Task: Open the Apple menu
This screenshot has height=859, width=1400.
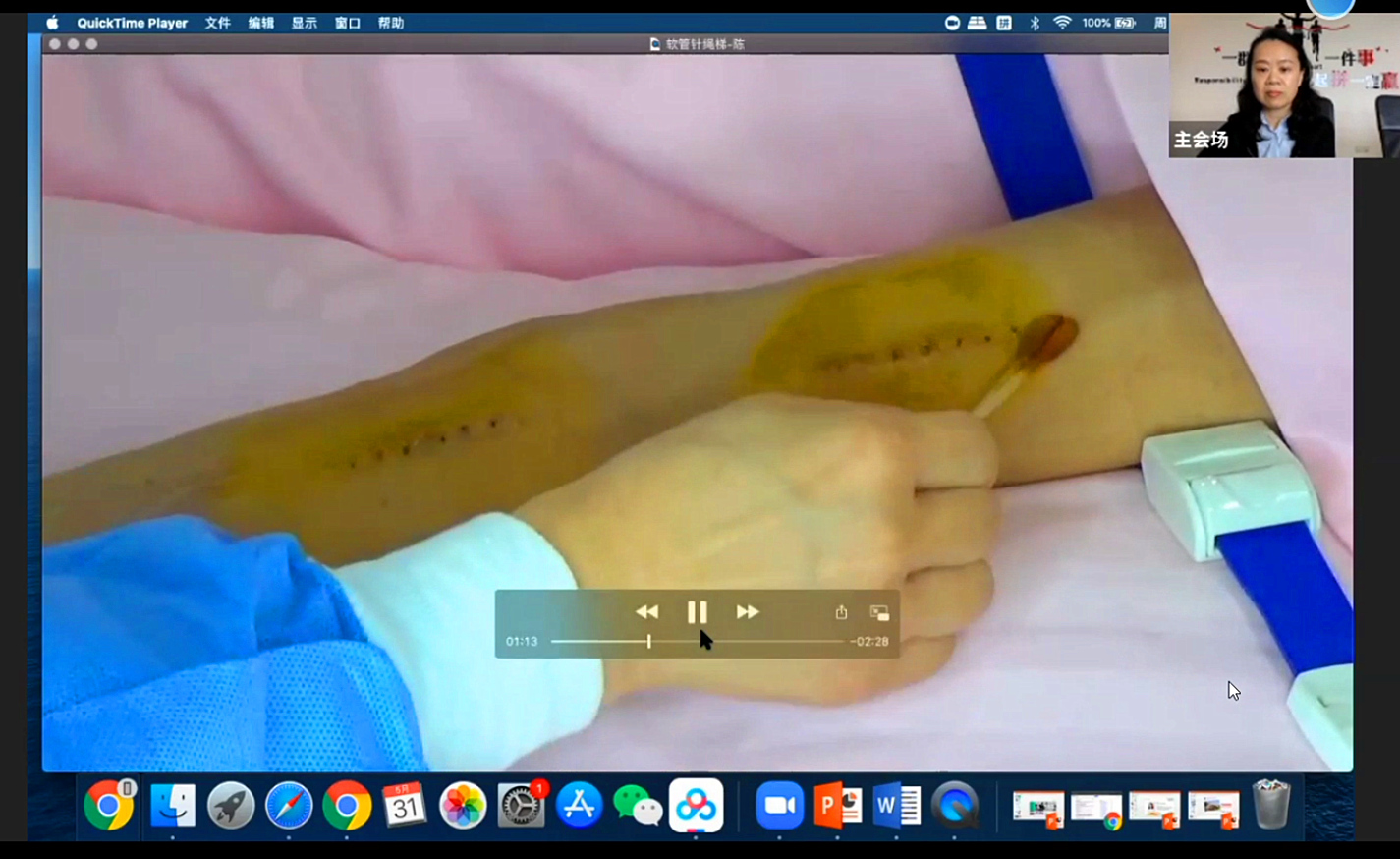Action: tap(52, 23)
